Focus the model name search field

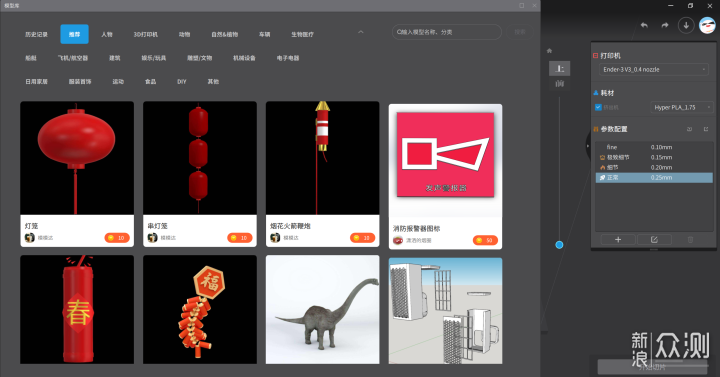tap(446, 32)
